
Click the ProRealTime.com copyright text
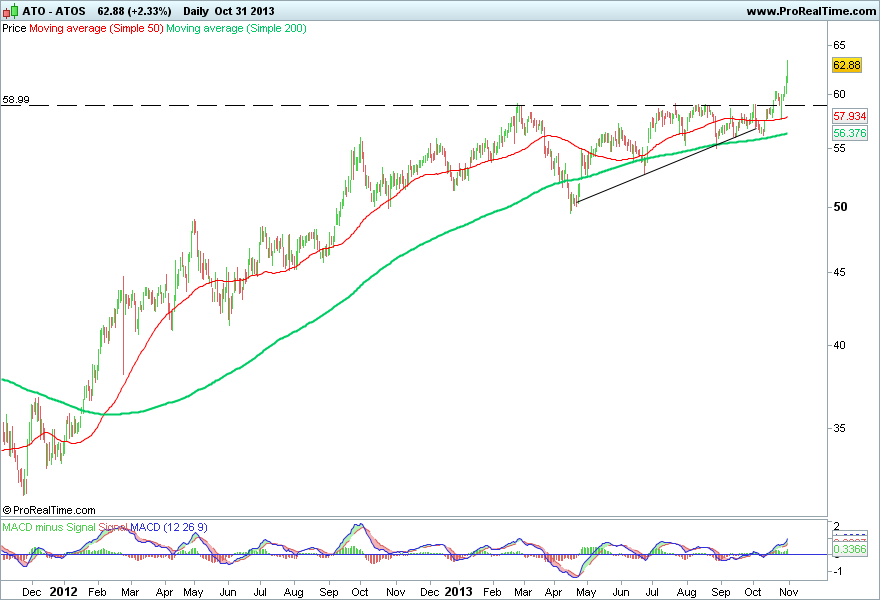49,510
